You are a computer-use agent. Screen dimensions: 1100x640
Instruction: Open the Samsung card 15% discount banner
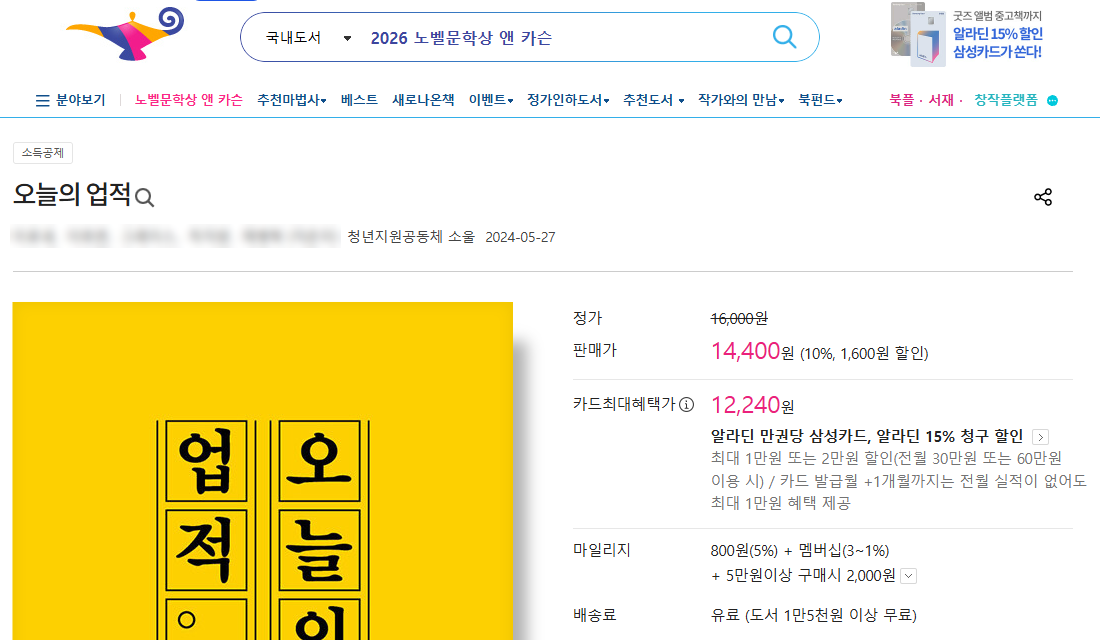967,34
